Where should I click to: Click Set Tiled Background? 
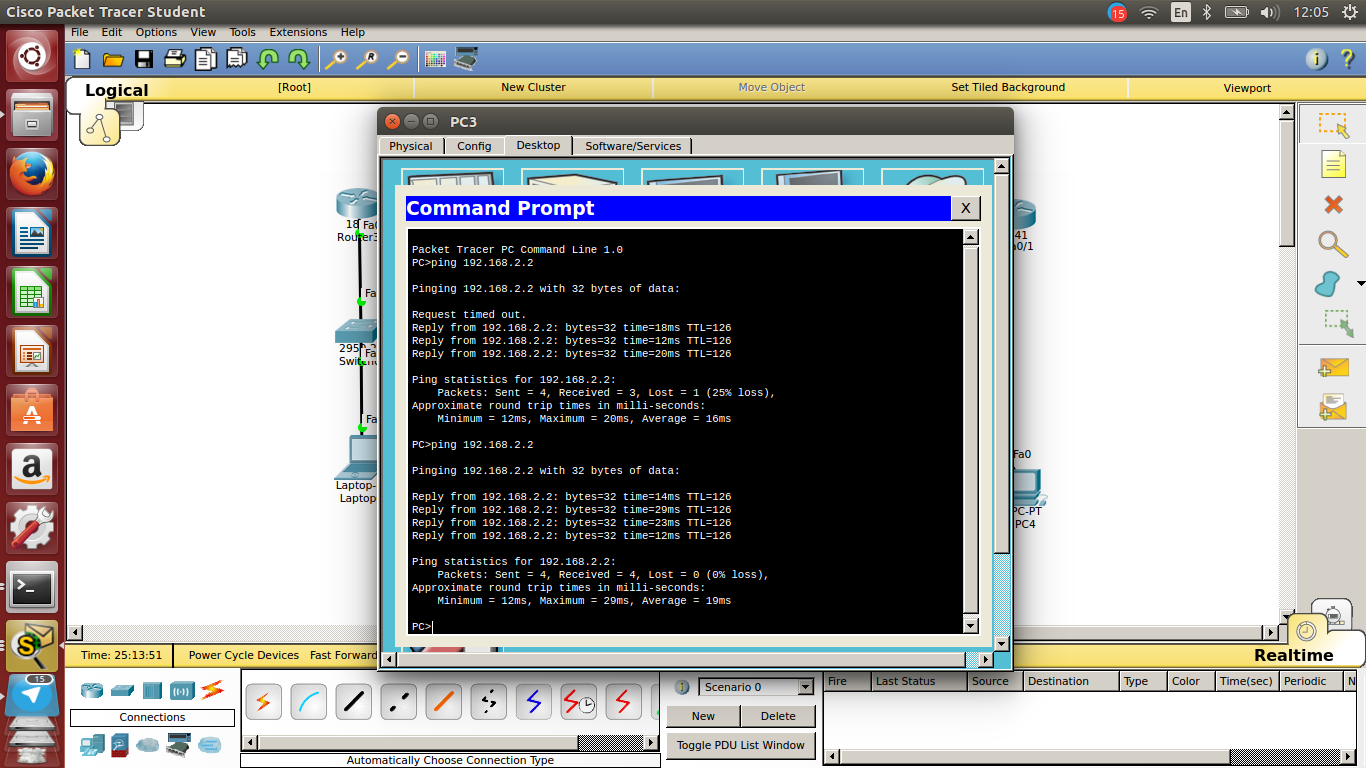coord(1008,87)
